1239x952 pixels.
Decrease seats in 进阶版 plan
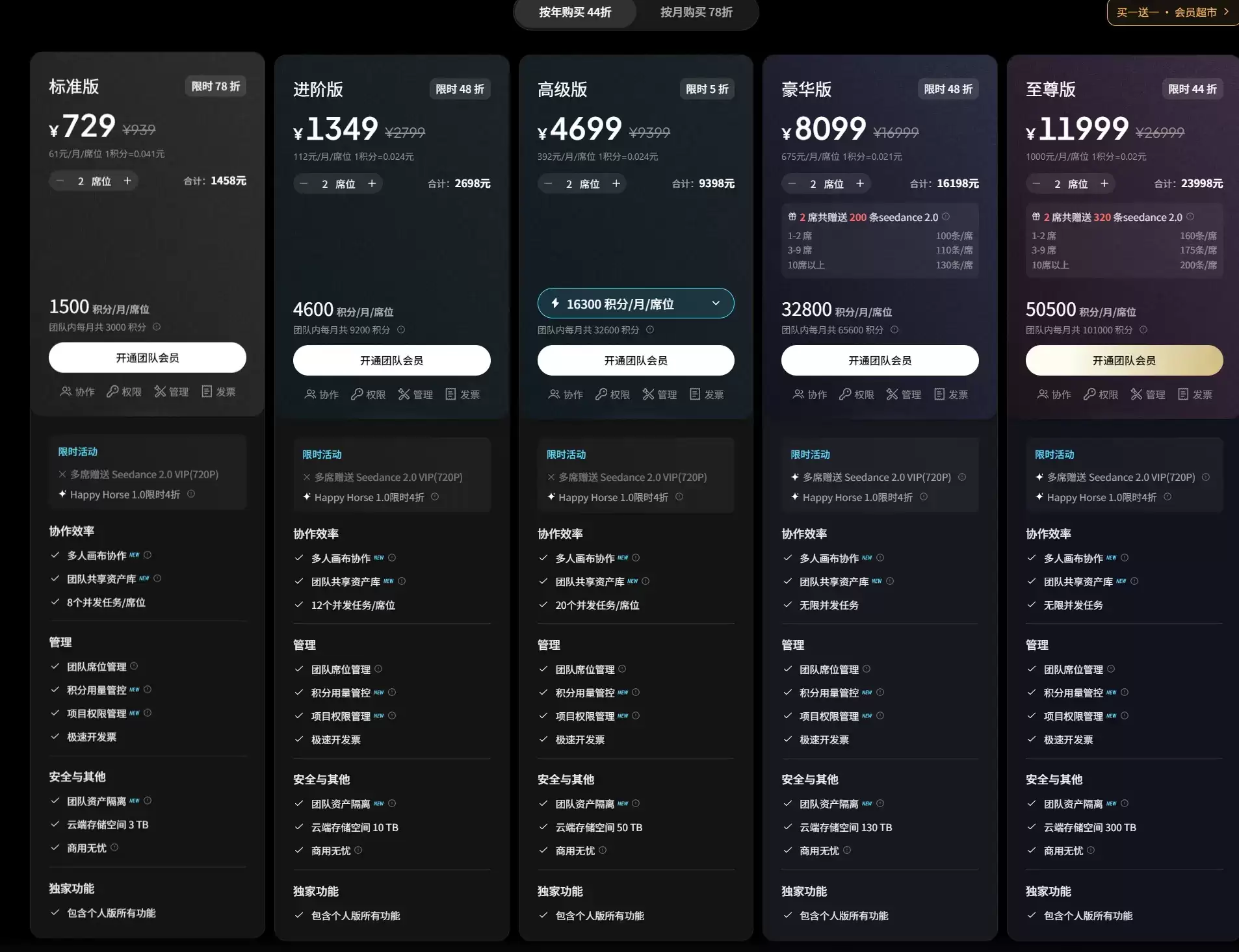pyautogui.click(x=304, y=183)
